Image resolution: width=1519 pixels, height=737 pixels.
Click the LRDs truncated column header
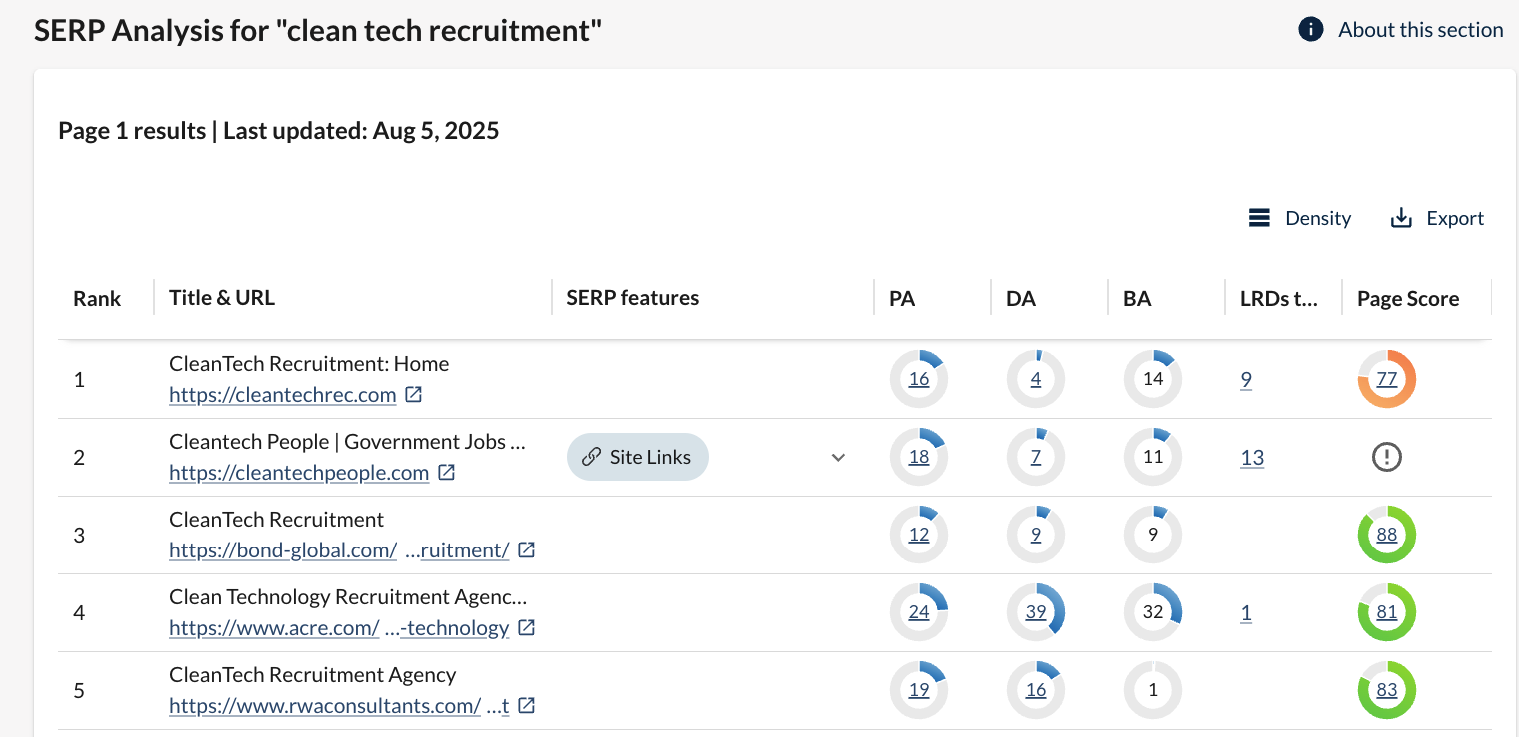1278,298
